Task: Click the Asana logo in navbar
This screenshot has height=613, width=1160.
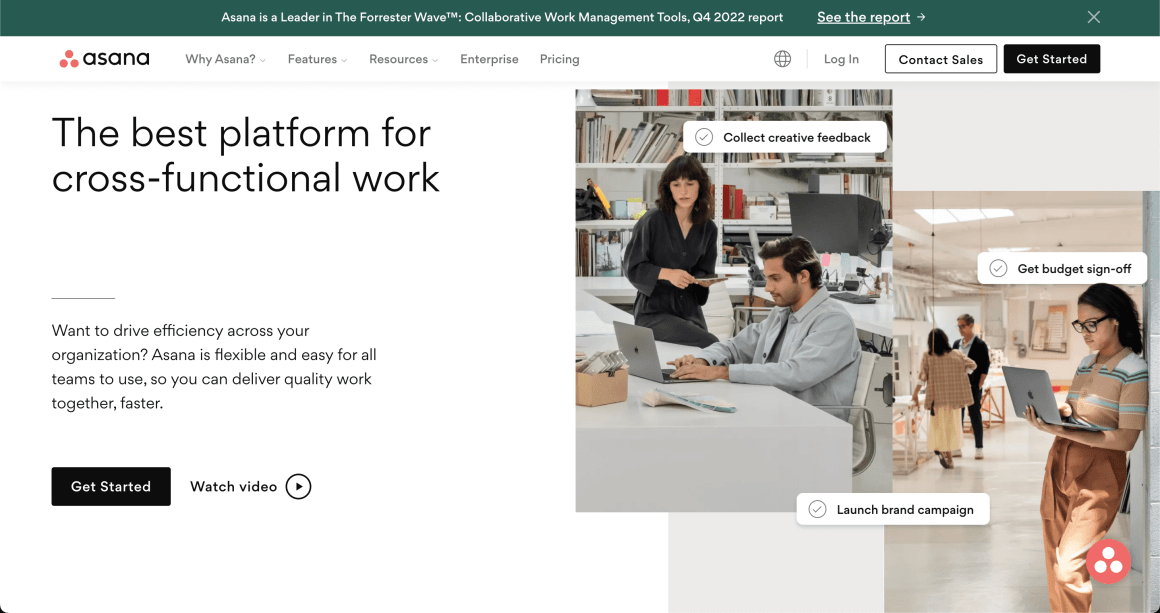Action: pyautogui.click(x=104, y=59)
